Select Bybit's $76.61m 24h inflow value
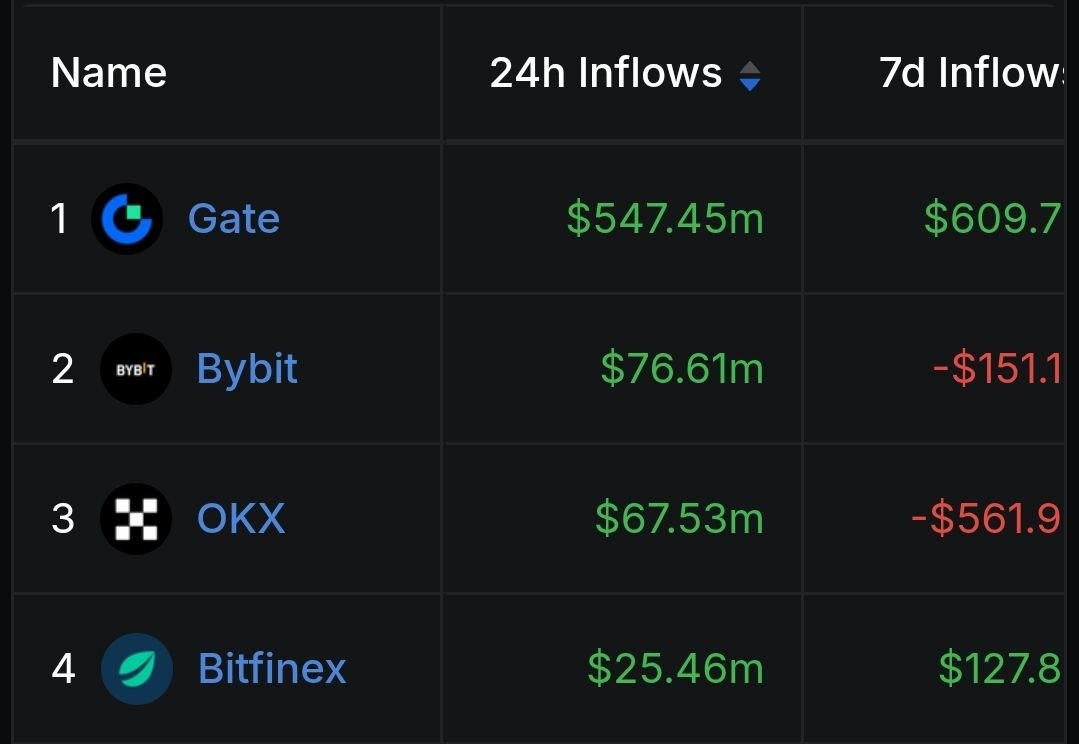Screen dimensions: 1079x744 coord(682,369)
